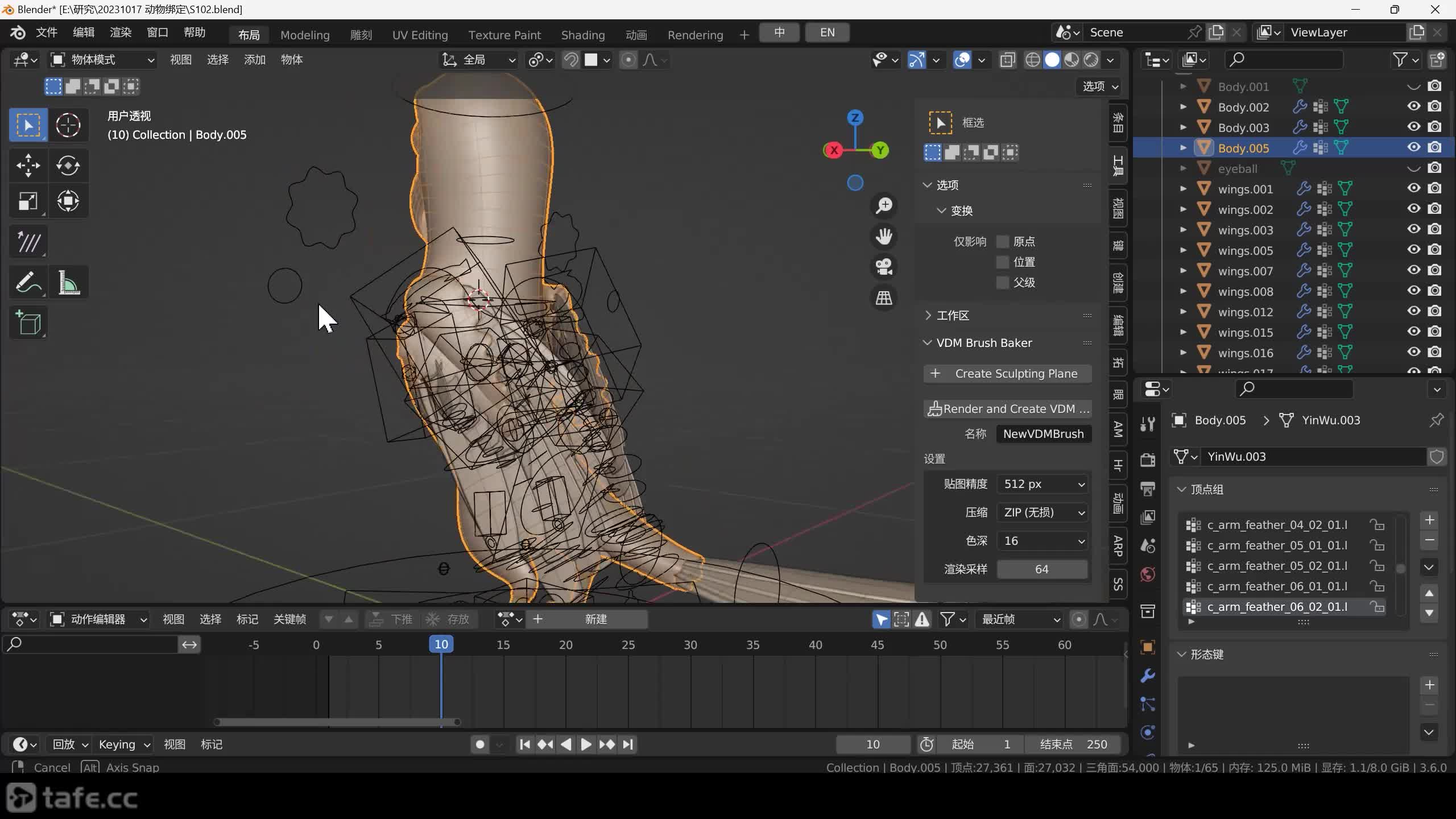1456x819 pixels.
Task: Click Create Sculpting Plane button
Action: click(1008, 374)
